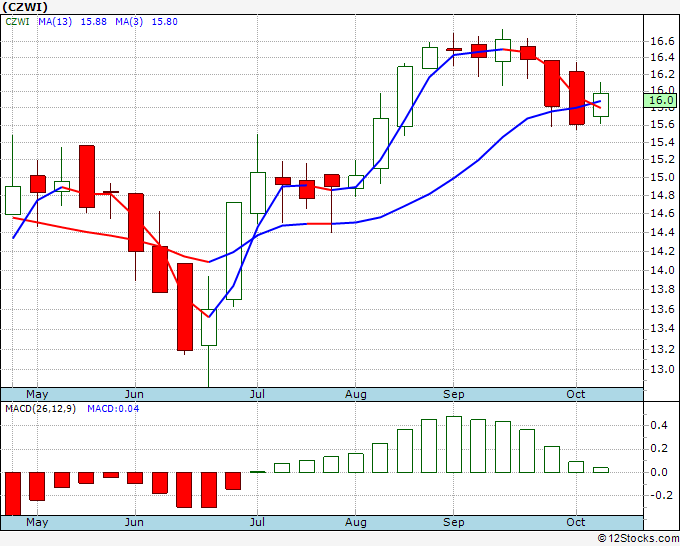Screen dimensions: 680x546
Task: Click the 16.4 price axis label
Action: coord(662,58)
